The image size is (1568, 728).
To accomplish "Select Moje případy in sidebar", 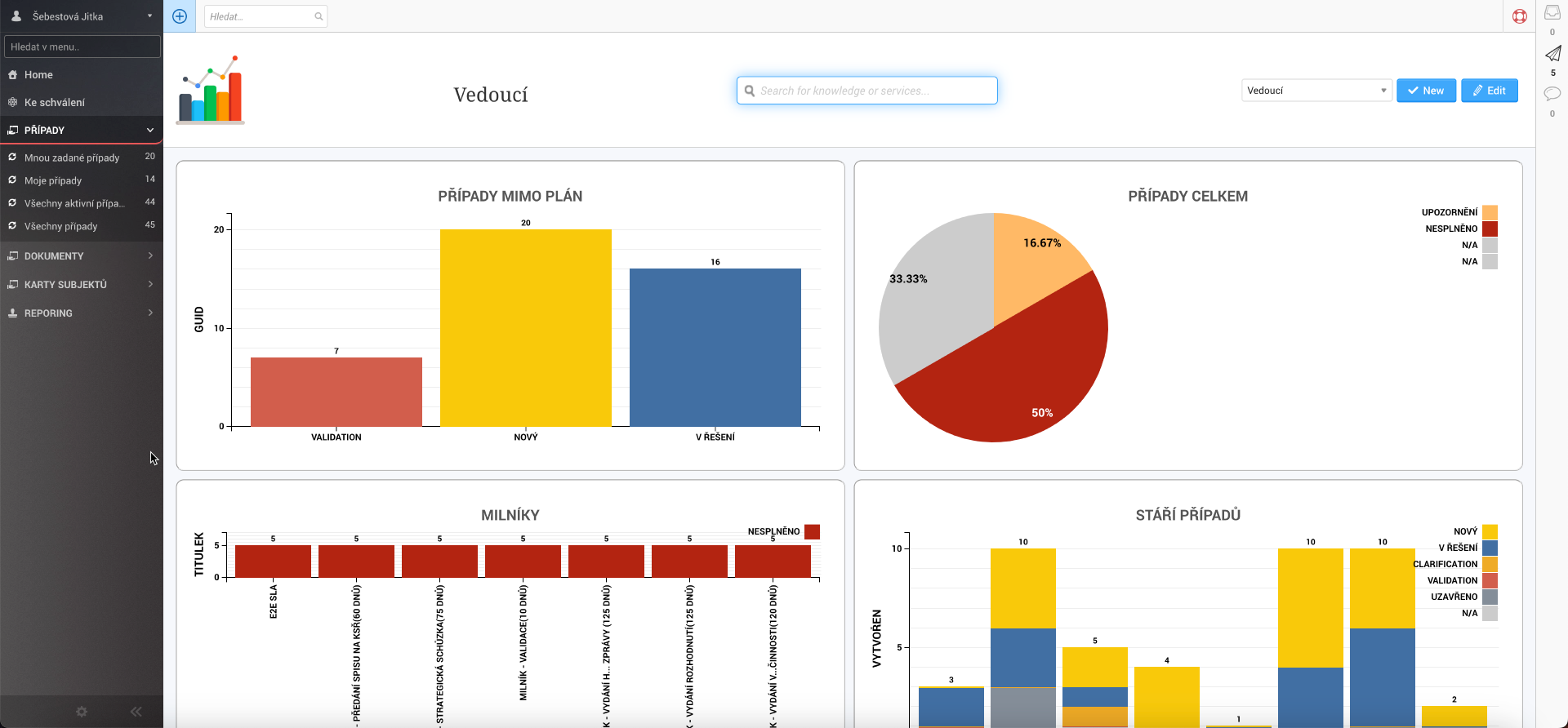I will (x=53, y=180).
